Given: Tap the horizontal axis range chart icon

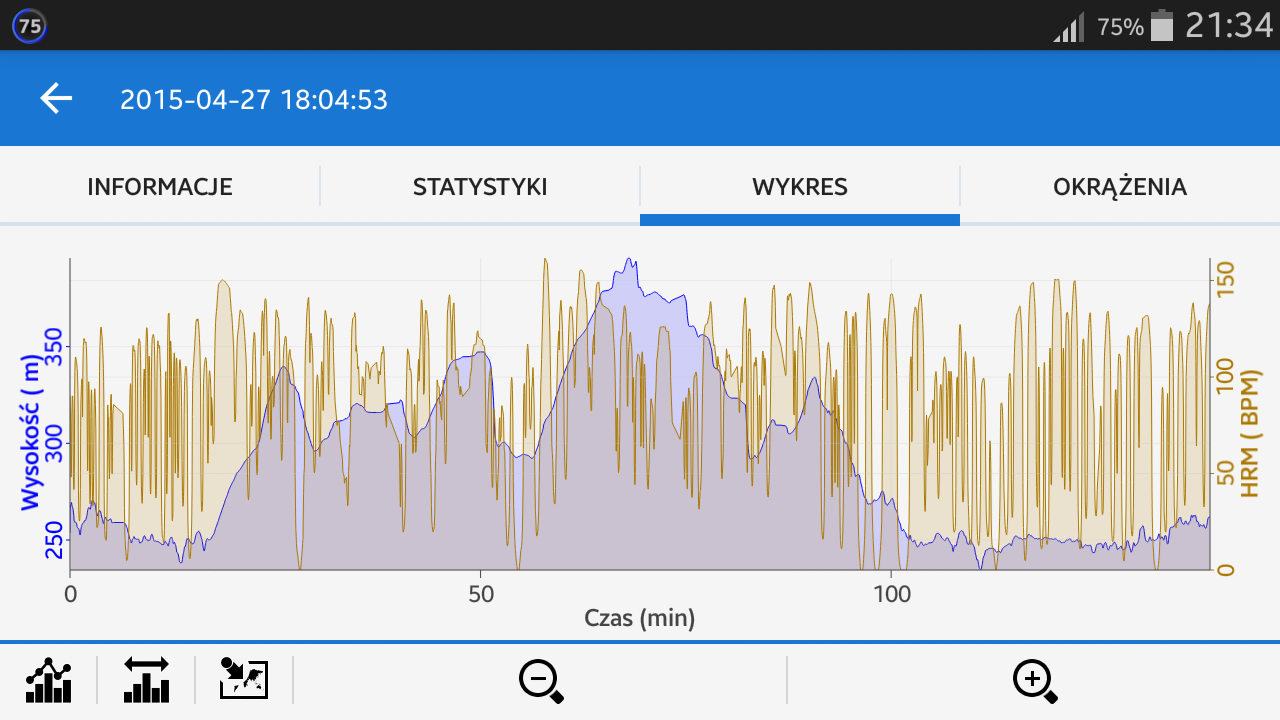Looking at the screenshot, I should click(146, 680).
